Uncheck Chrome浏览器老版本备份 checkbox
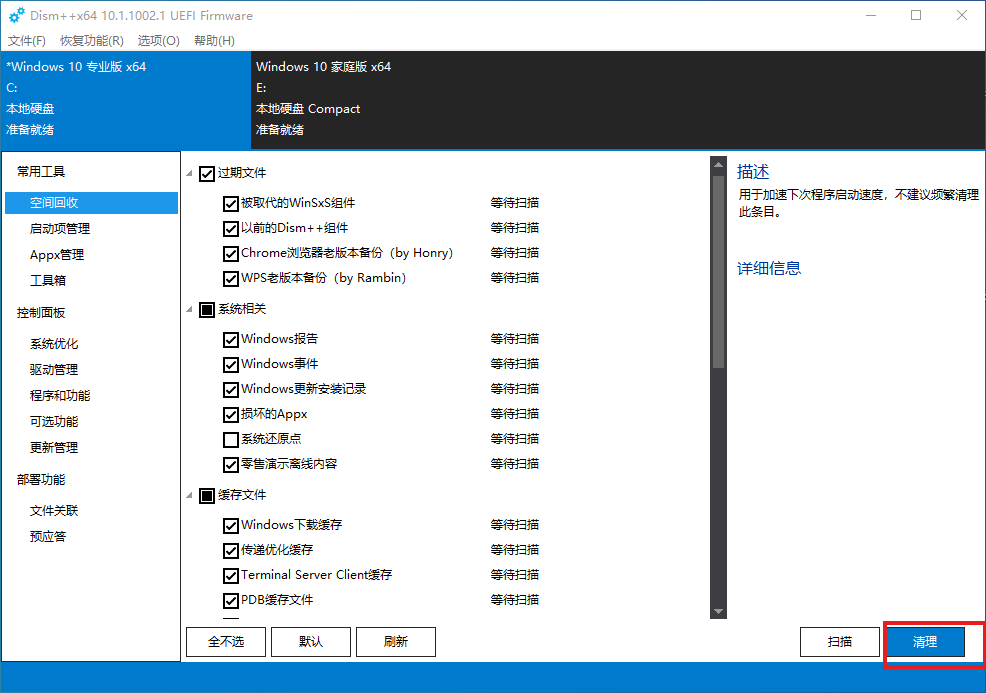The height and width of the screenshot is (693, 986). [x=231, y=253]
